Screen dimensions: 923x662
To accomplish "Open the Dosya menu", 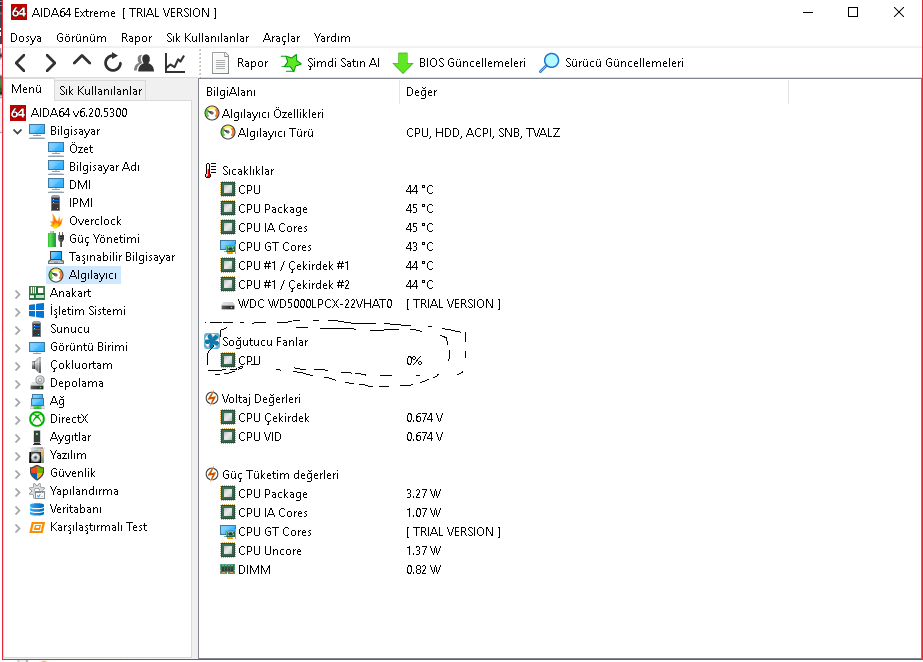I will (x=26, y=38).
